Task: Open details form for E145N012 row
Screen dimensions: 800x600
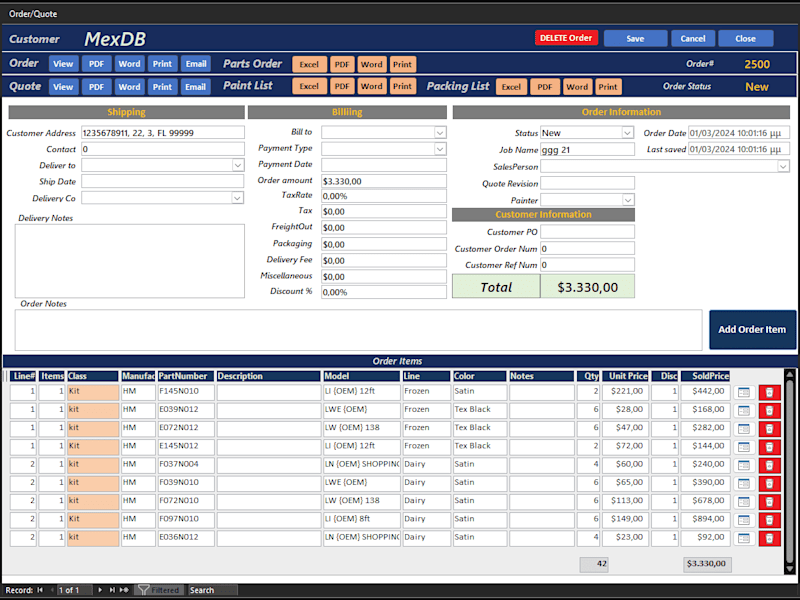Action: (744, 447)
